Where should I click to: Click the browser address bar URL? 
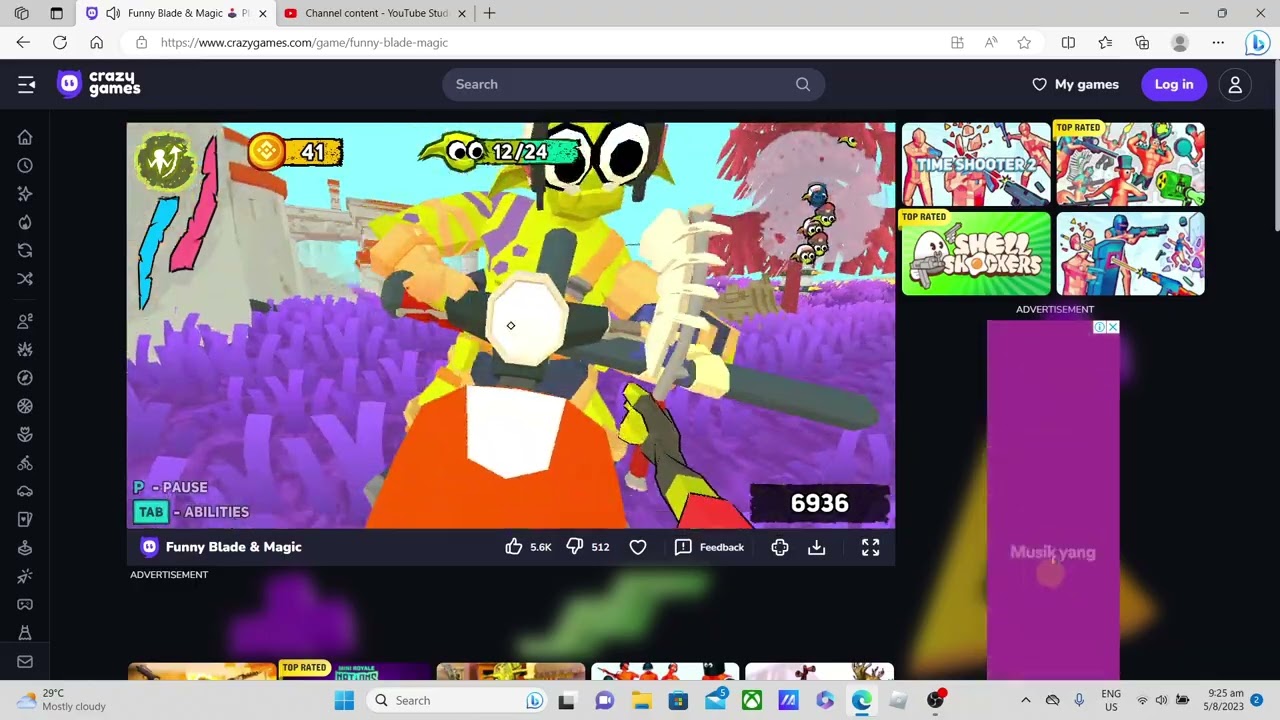304,43
